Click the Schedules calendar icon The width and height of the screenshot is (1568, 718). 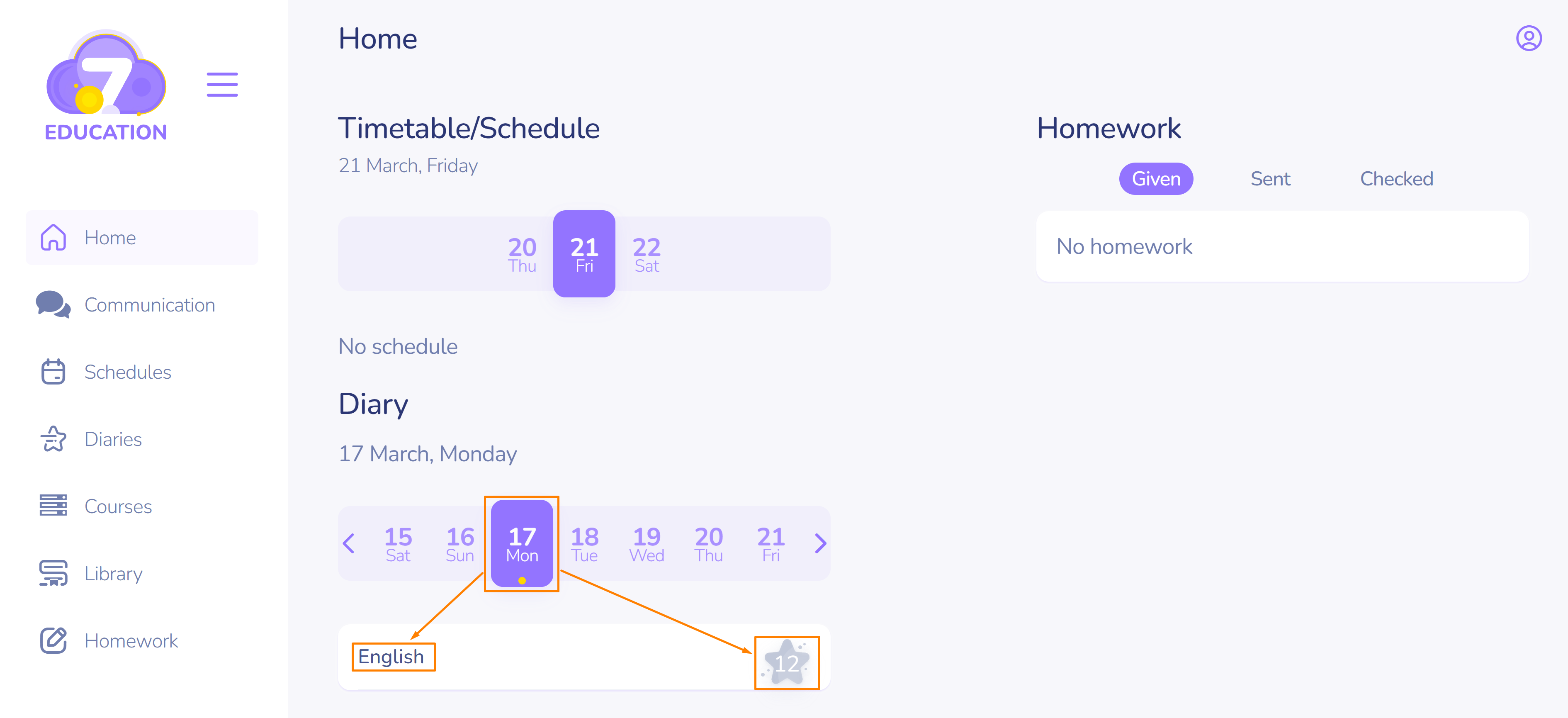point(53,372)
